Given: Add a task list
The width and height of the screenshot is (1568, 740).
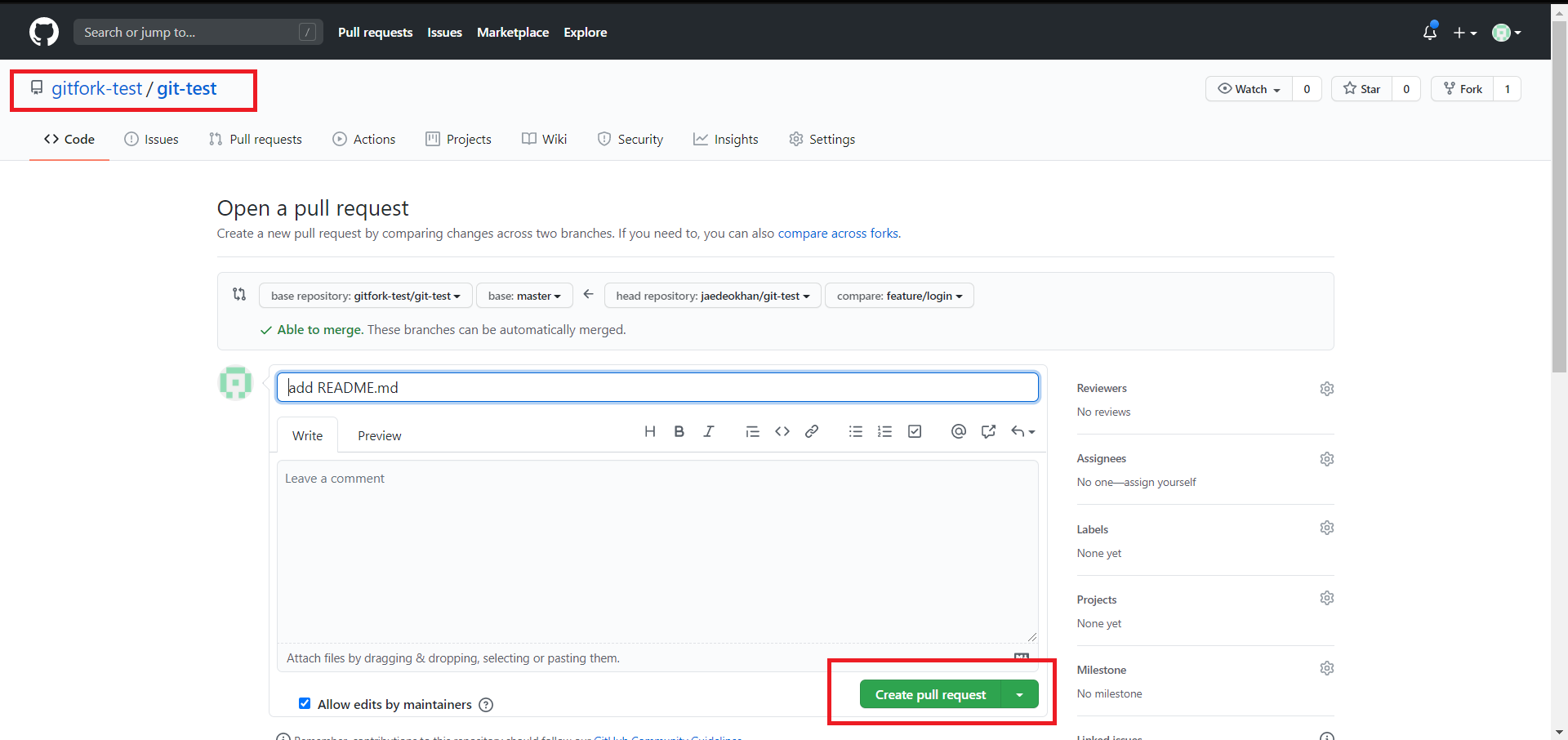Looking at the screenshot, I should click(915, 431).
